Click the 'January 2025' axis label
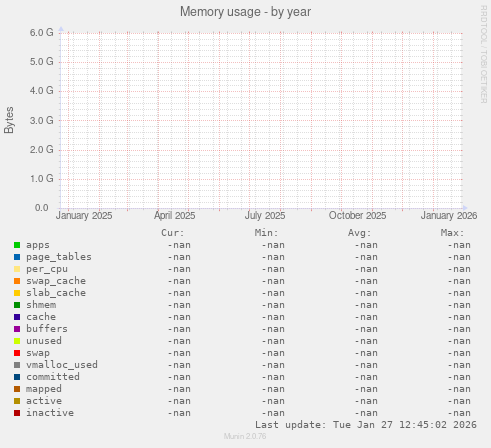 tap(84, 216)
